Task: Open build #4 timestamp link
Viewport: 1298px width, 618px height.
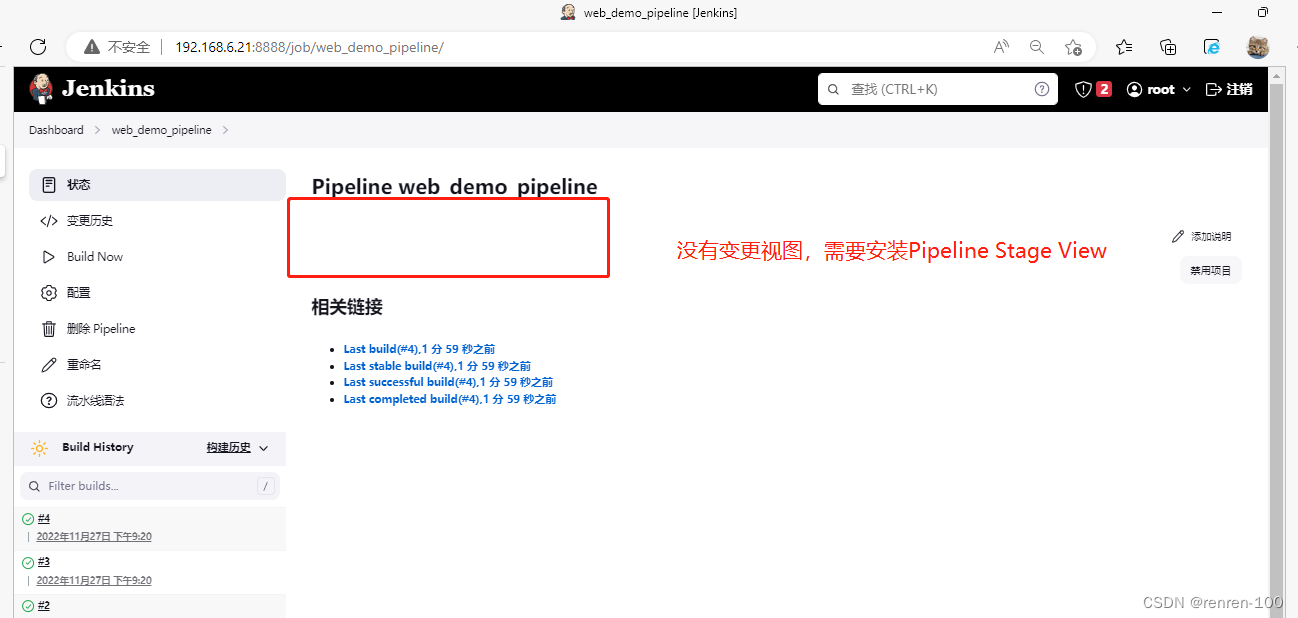Action: click(94, 537)
